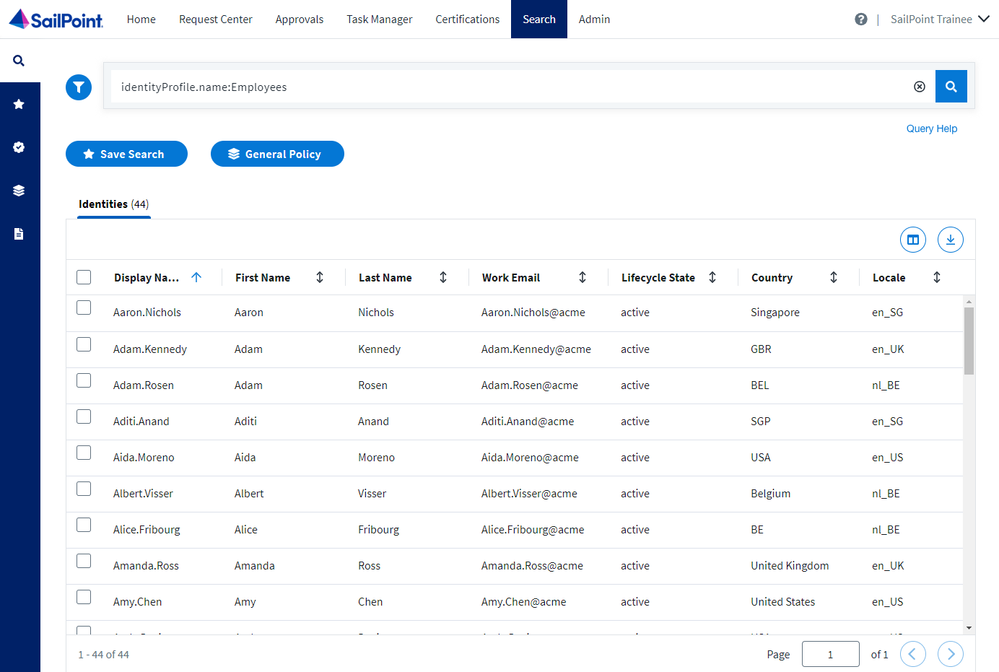This screenshot has width=999, height=672.
Task: Open the Query Help link
Action: [x=931, y=129]
